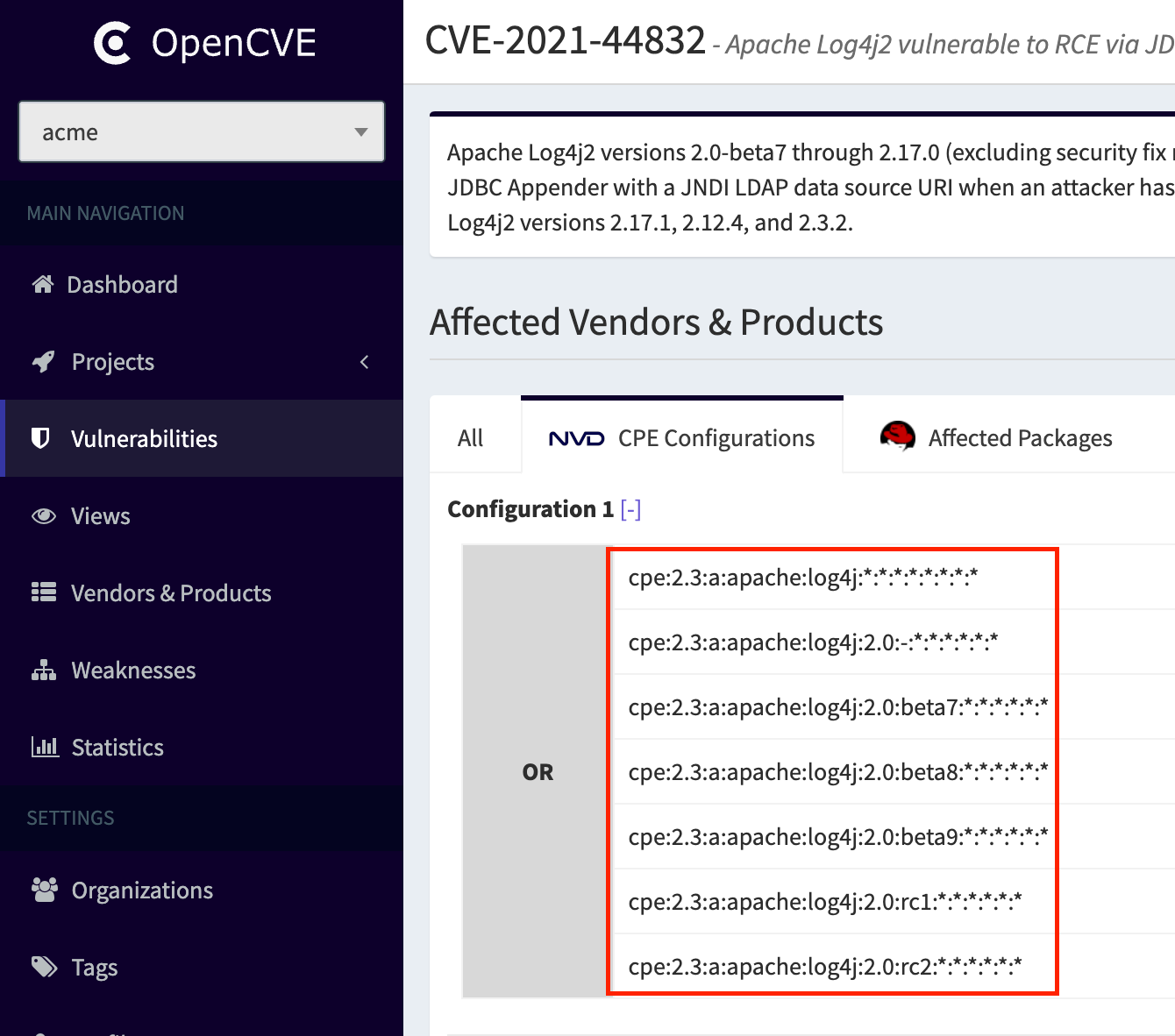Click the OR operator cell
The height and width of the screenshot is (1036, 1175).
[x=538, y=771]
